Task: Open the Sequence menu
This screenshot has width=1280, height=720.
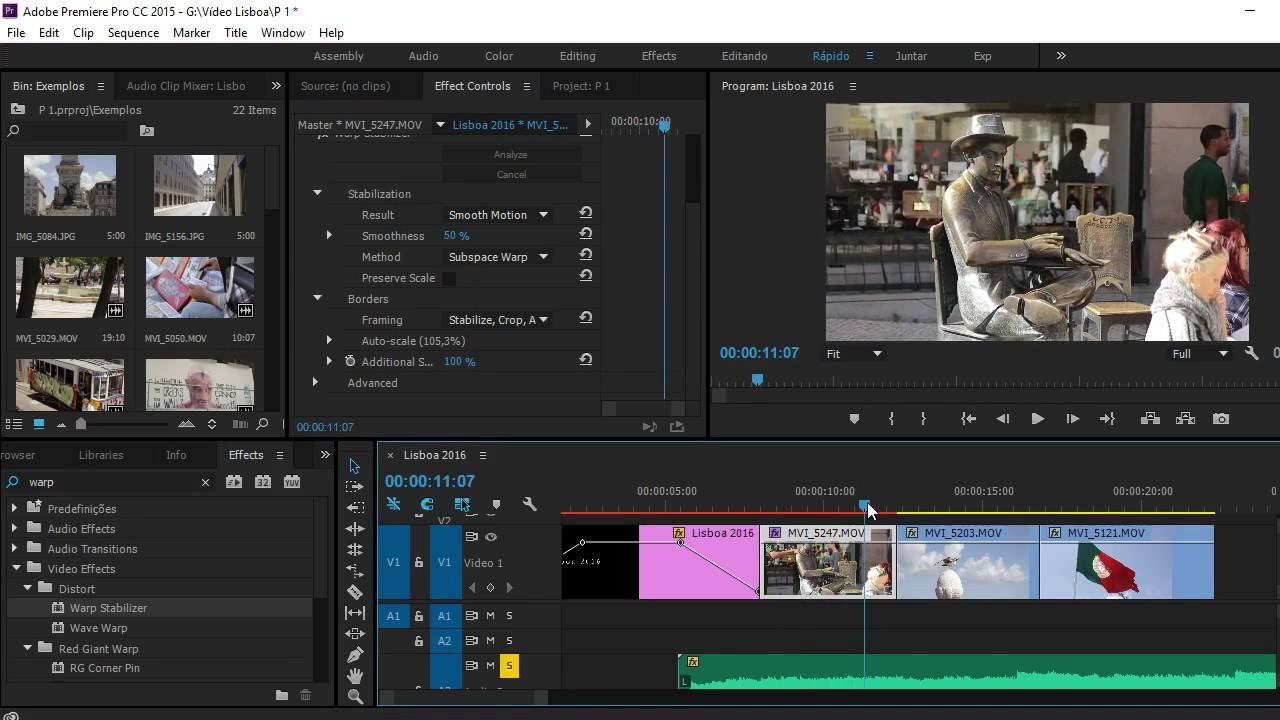Action: (x=133, y=33)
